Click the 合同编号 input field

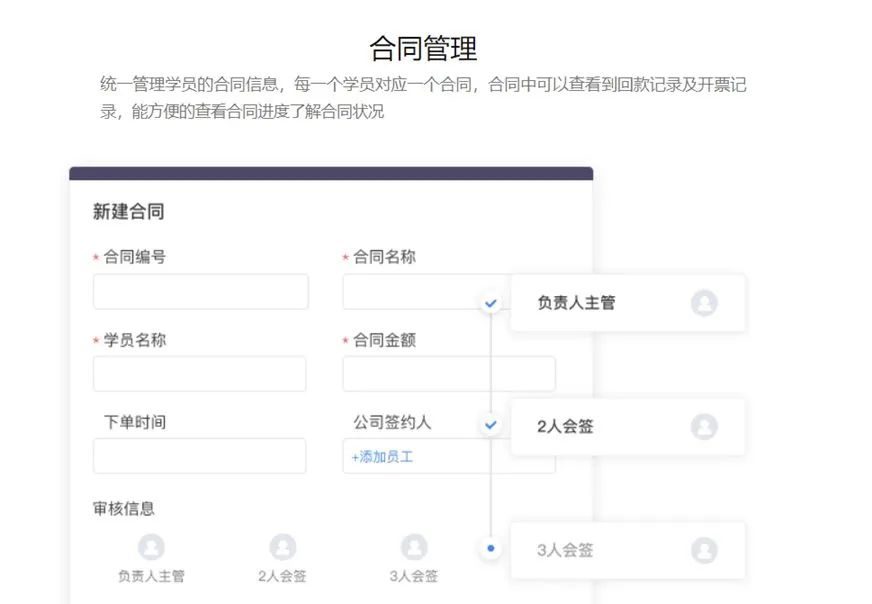click(x=201, y=291)
